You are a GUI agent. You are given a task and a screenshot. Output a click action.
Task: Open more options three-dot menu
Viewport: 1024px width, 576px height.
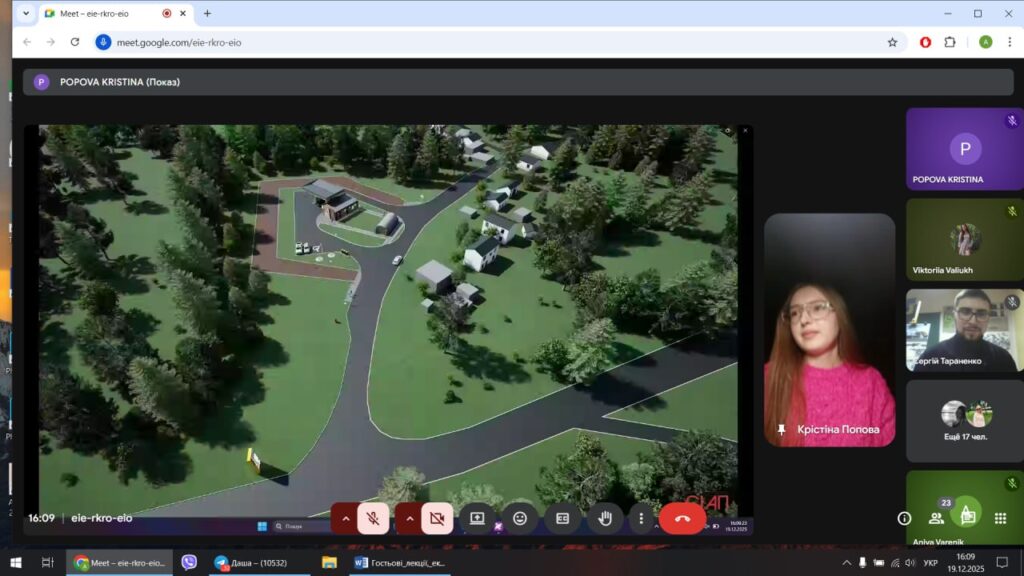click(641, 518)
